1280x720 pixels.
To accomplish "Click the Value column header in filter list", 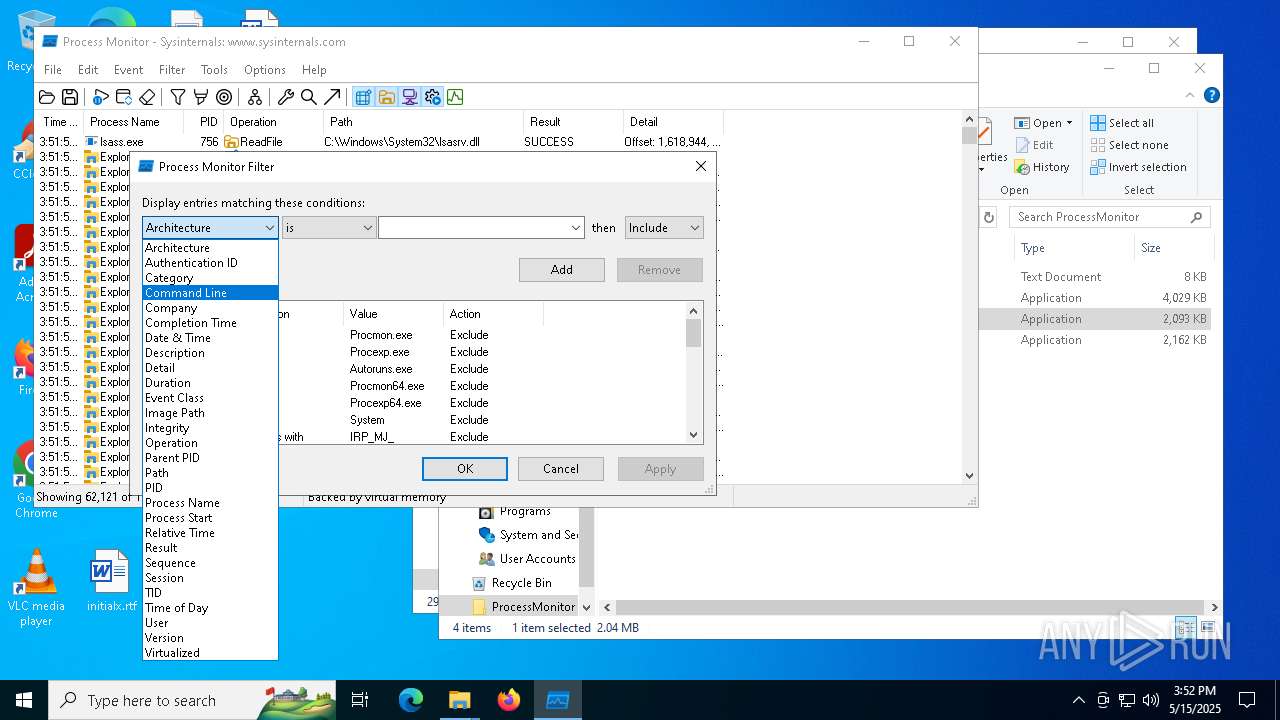I will tap(393, 314).
